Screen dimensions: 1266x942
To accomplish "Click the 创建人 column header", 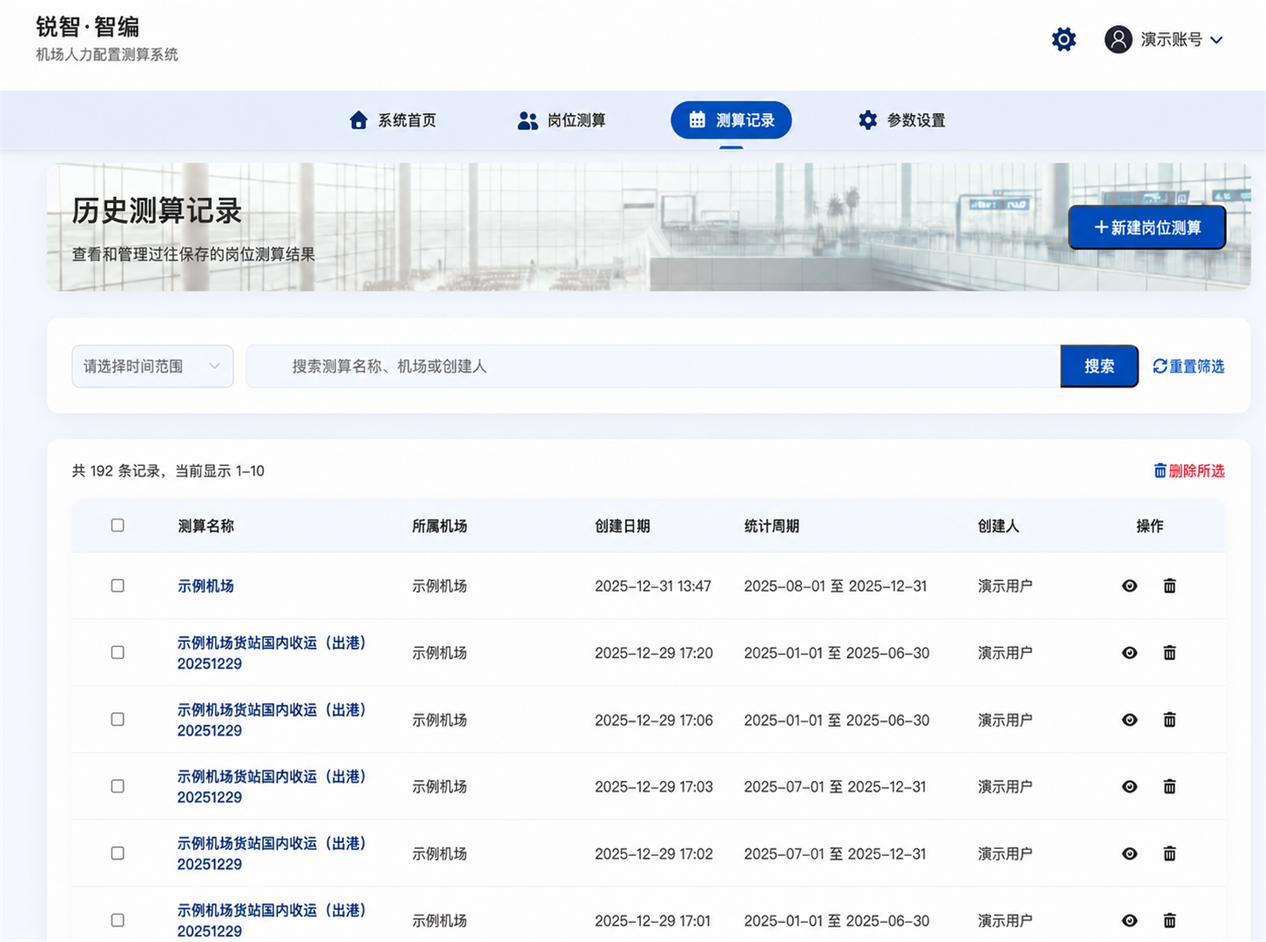I will tap(999, 526).
